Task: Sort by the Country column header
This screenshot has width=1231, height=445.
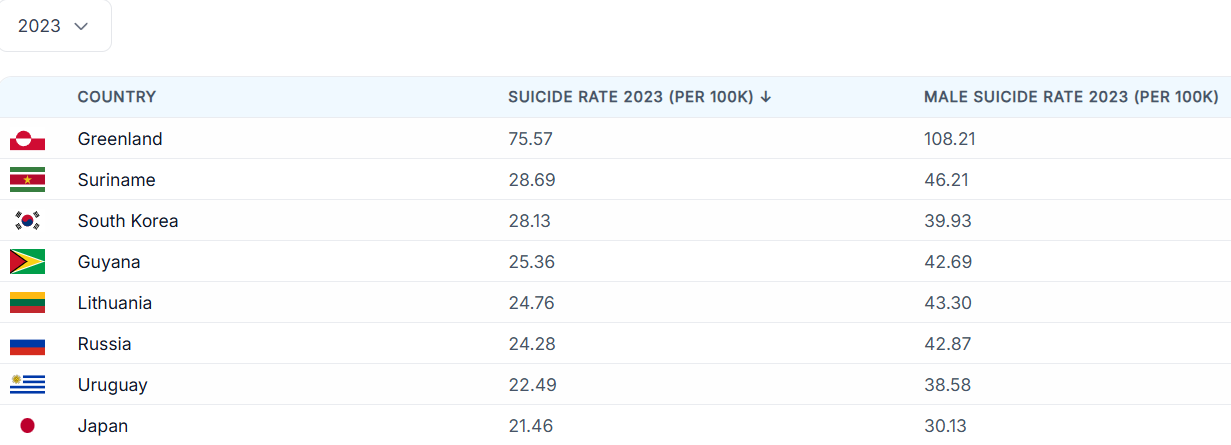Action: (117, 97)
